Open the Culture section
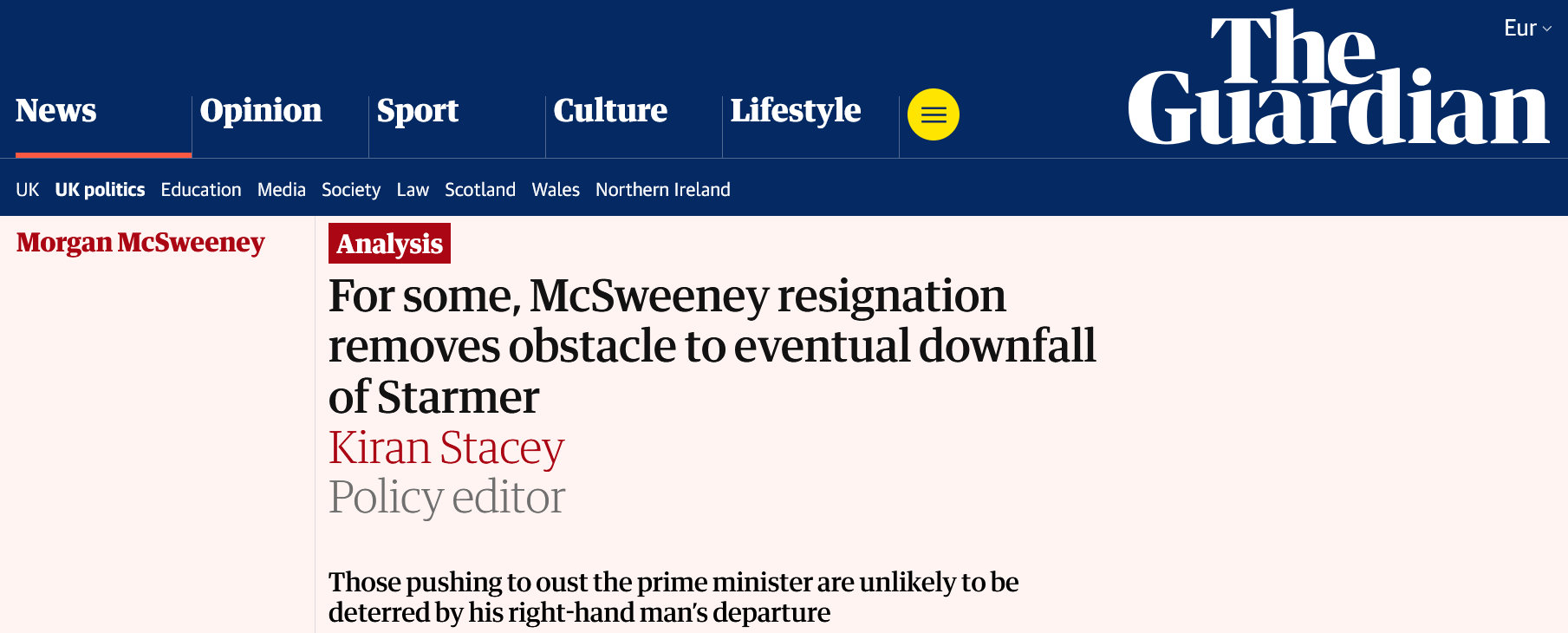The height and width of the screenshot is (633, 1568). 610,111
